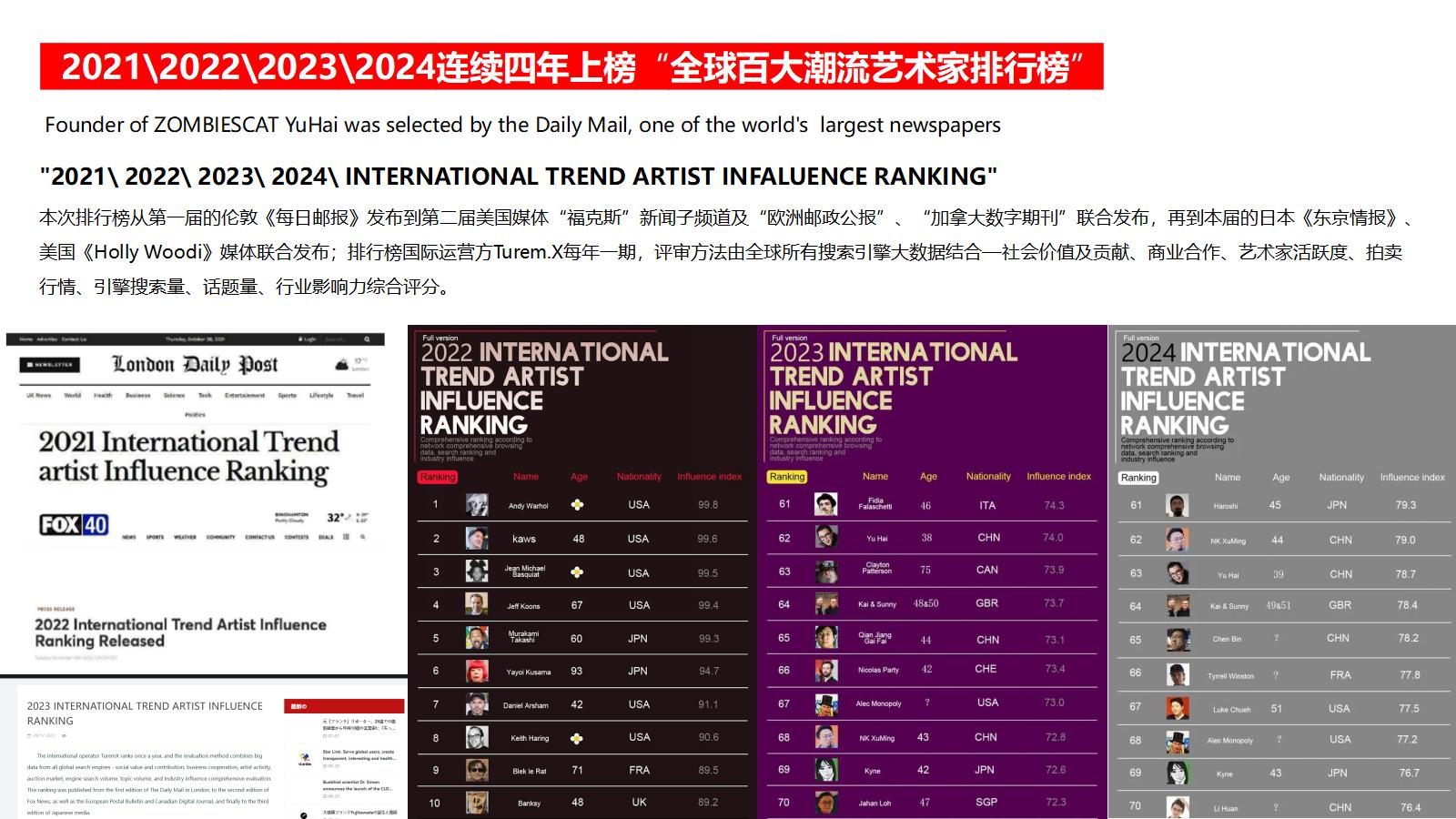
Task: Click Tyrrell Winston's avatar in the 2024 ranking
Action: (x=1178, y=675)
